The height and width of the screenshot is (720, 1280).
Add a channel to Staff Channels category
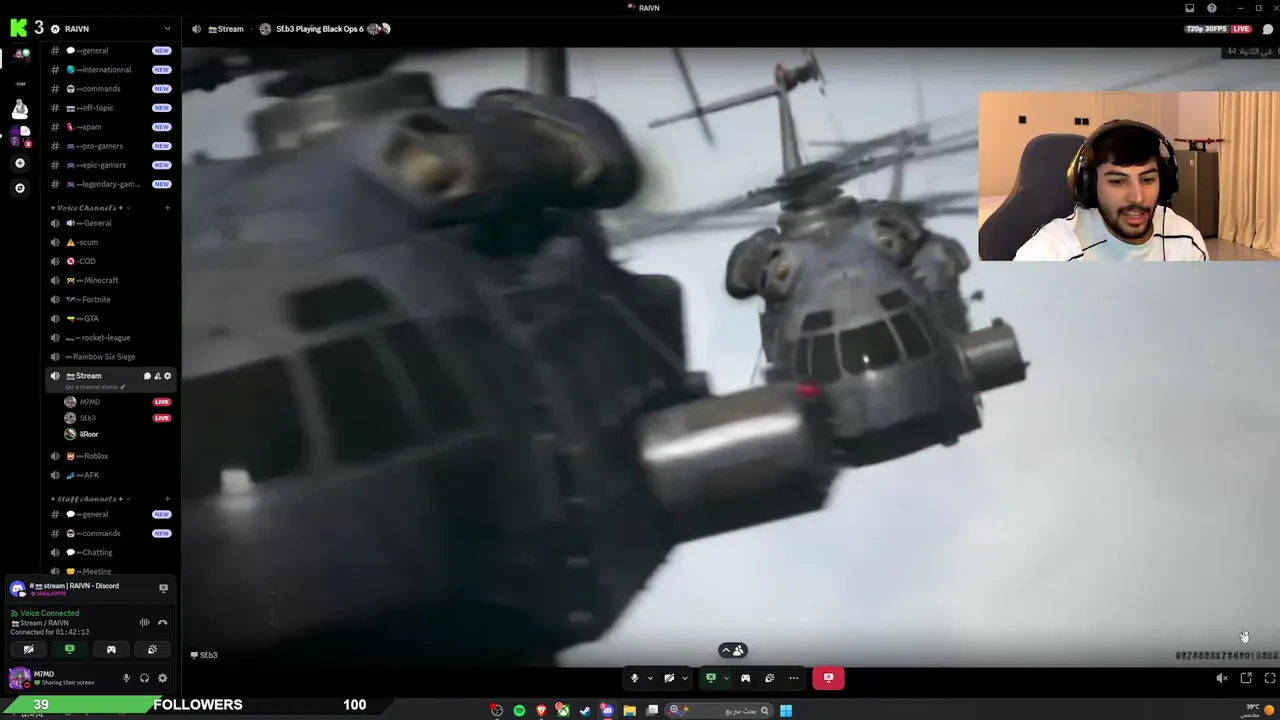click(x=167, y=499)
